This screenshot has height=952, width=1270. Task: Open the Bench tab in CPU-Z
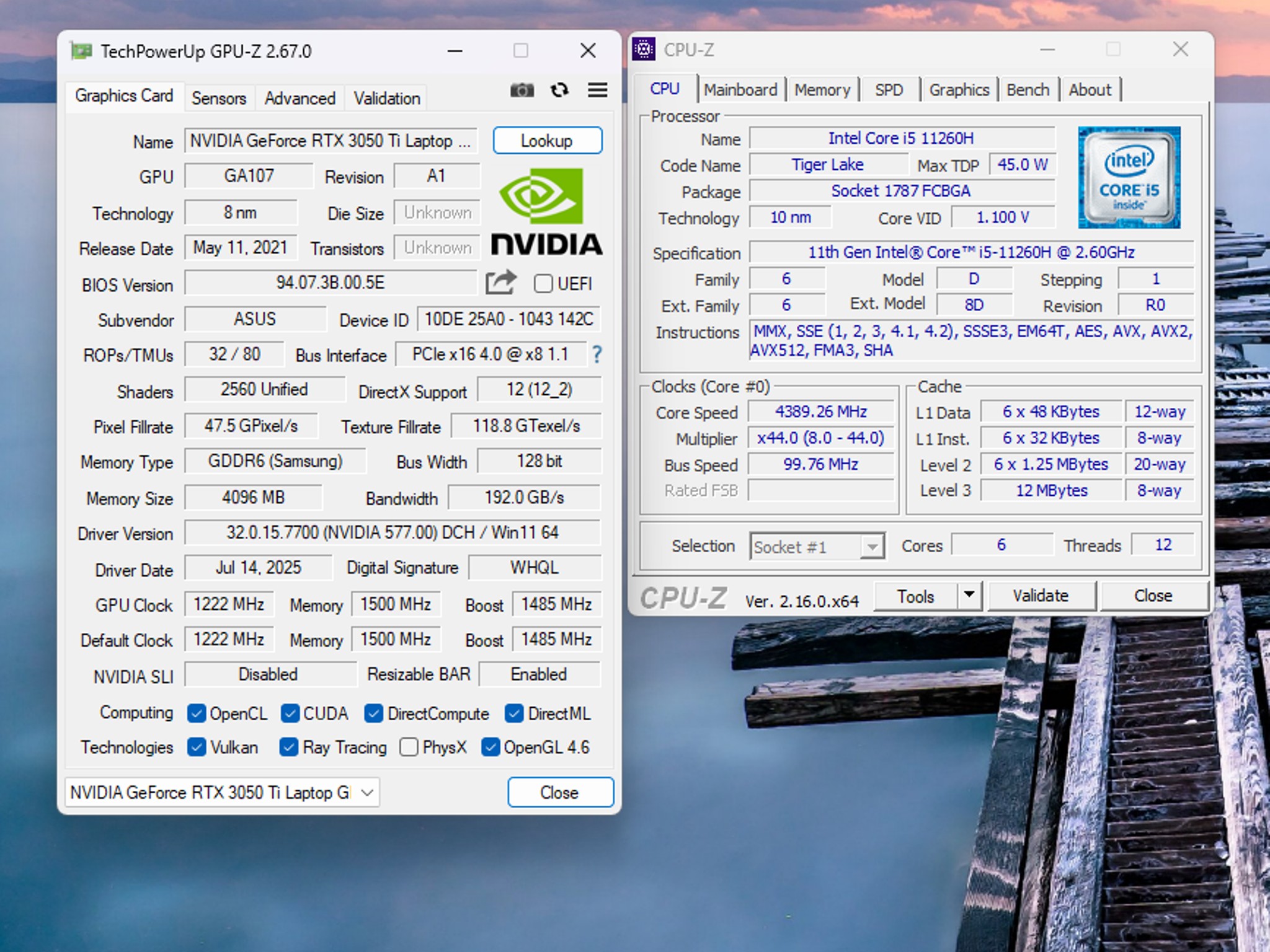[1028, 90]
